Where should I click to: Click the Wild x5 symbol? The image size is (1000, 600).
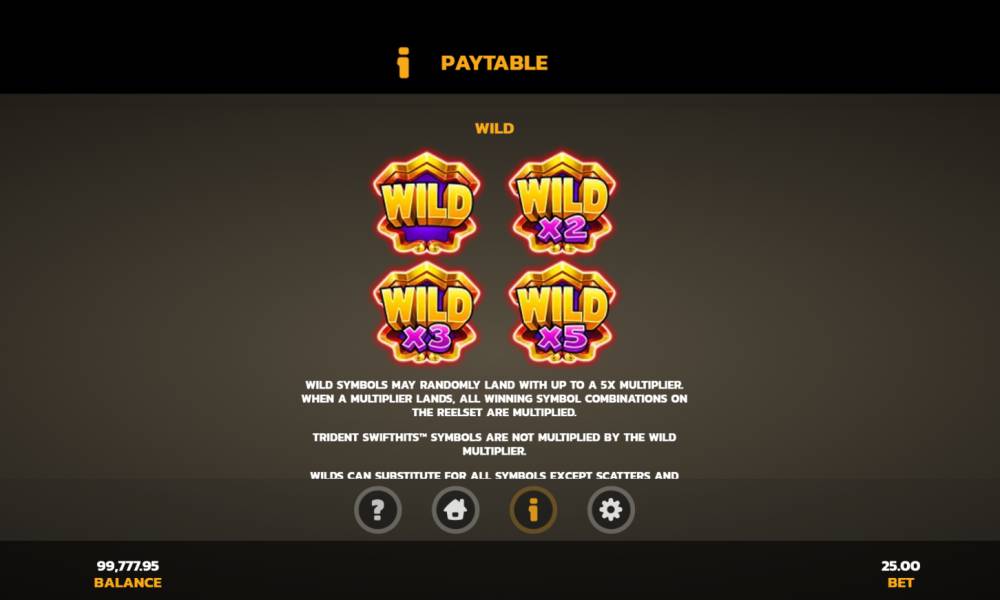562,312
